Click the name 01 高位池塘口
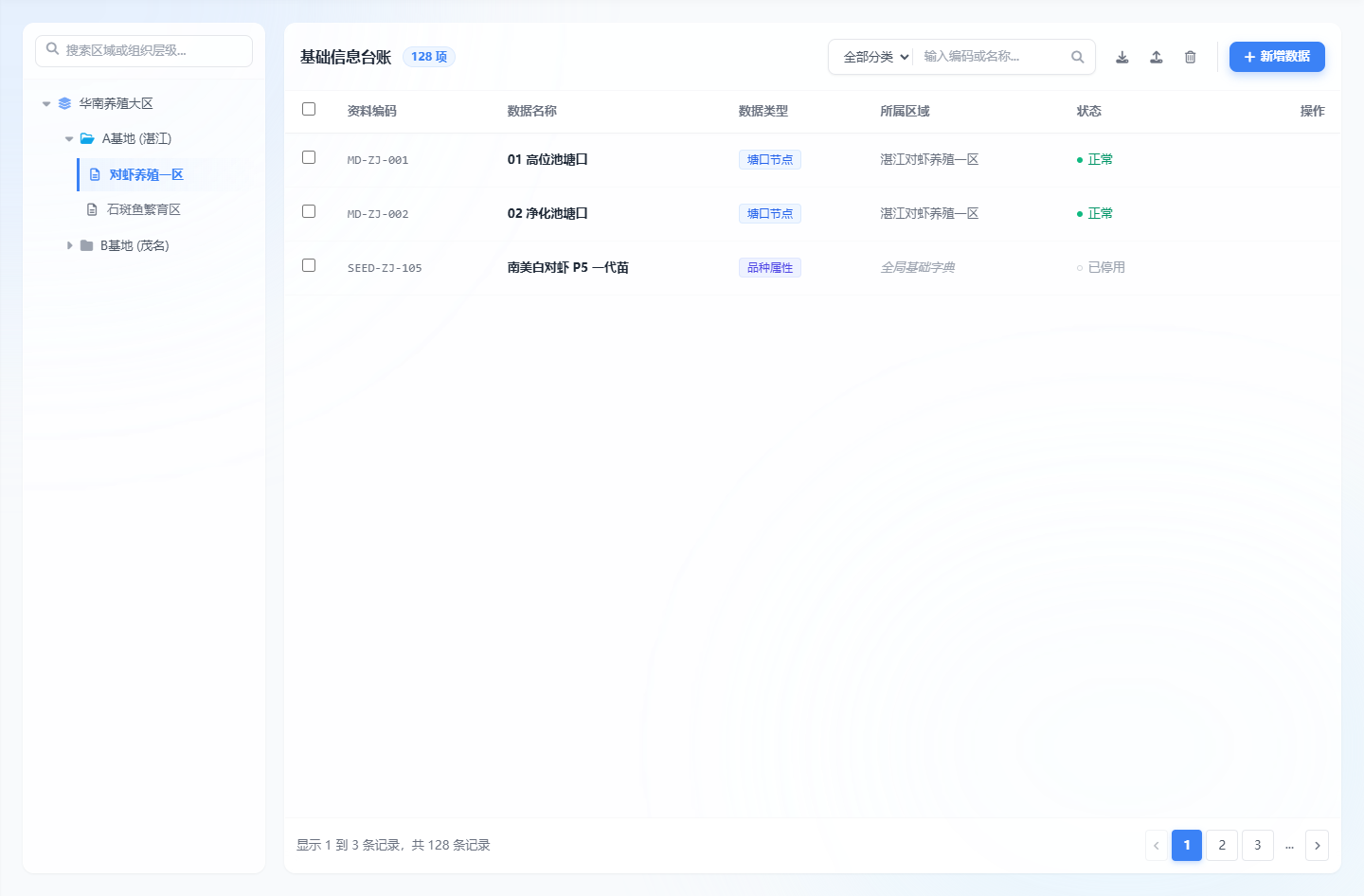This screenshot has height=896, width=1364. (x=547, y=159)
